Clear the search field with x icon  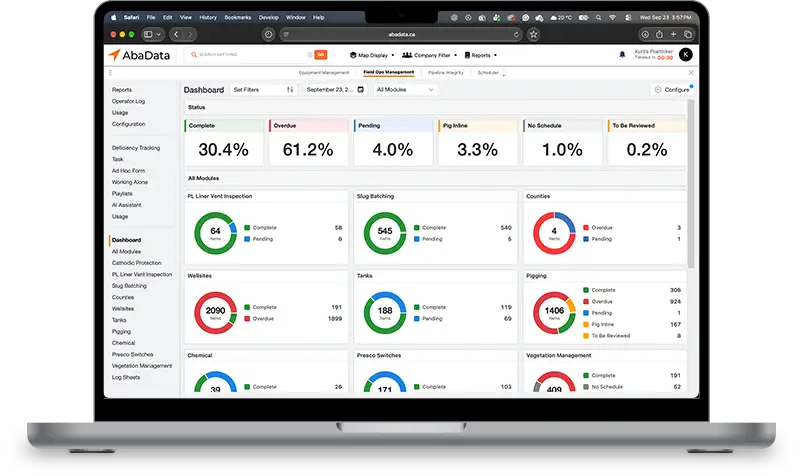[x=310, y=55]
